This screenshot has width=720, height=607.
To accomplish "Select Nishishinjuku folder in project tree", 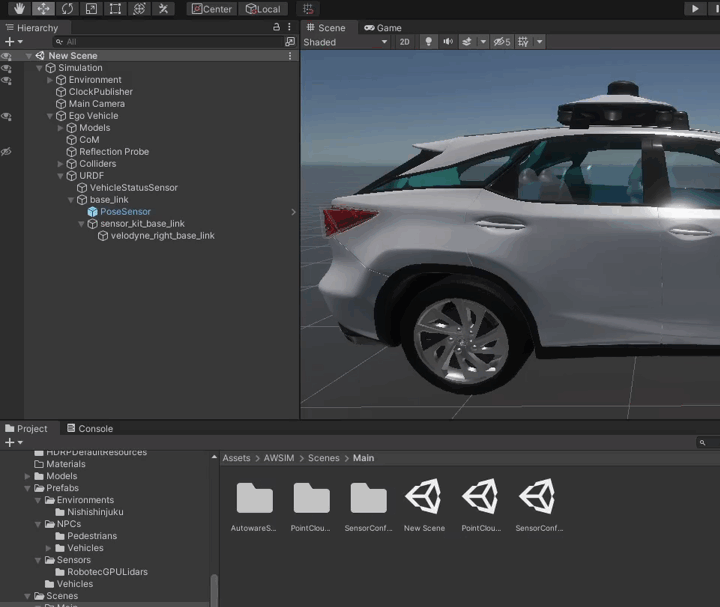I will tap(95, 512).
